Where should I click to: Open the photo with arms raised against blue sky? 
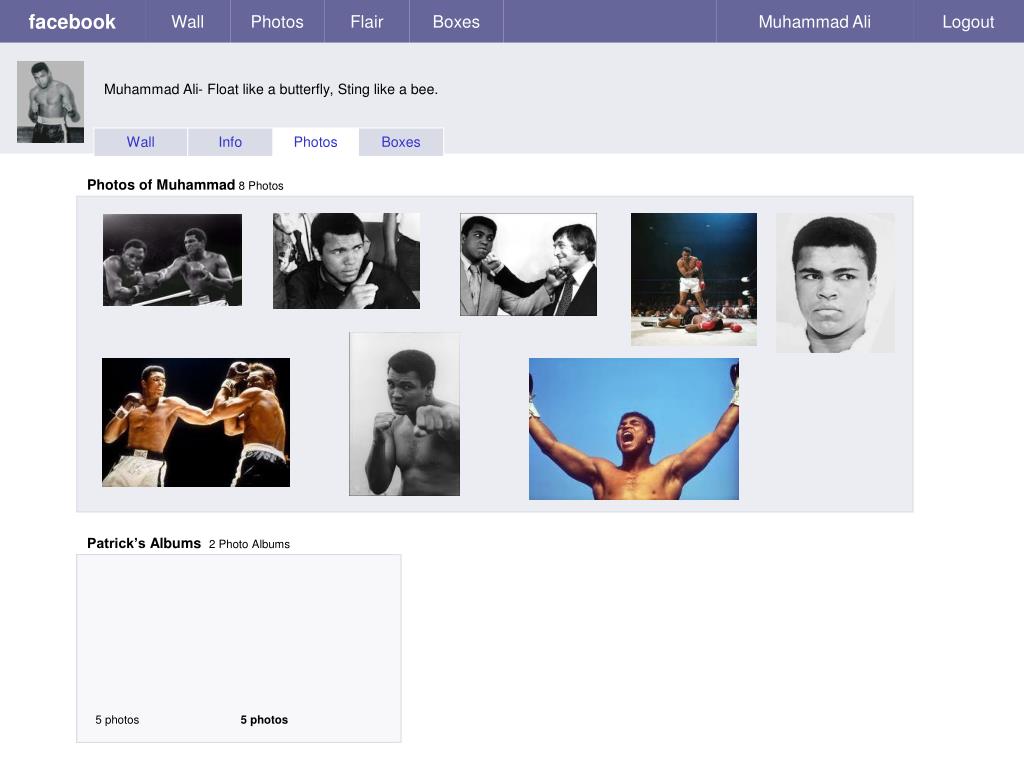tap(633, 429)
